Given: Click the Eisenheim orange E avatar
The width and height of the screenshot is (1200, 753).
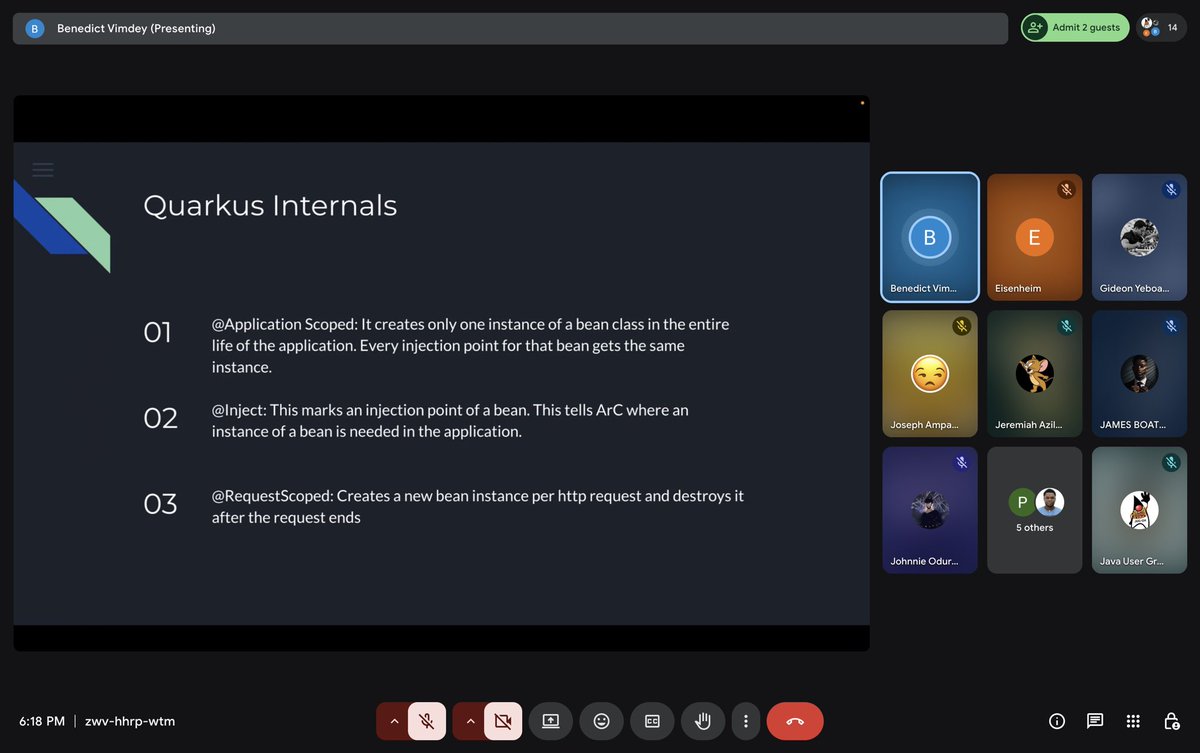Looking at the screenshot, I should tap(1035, 237).
